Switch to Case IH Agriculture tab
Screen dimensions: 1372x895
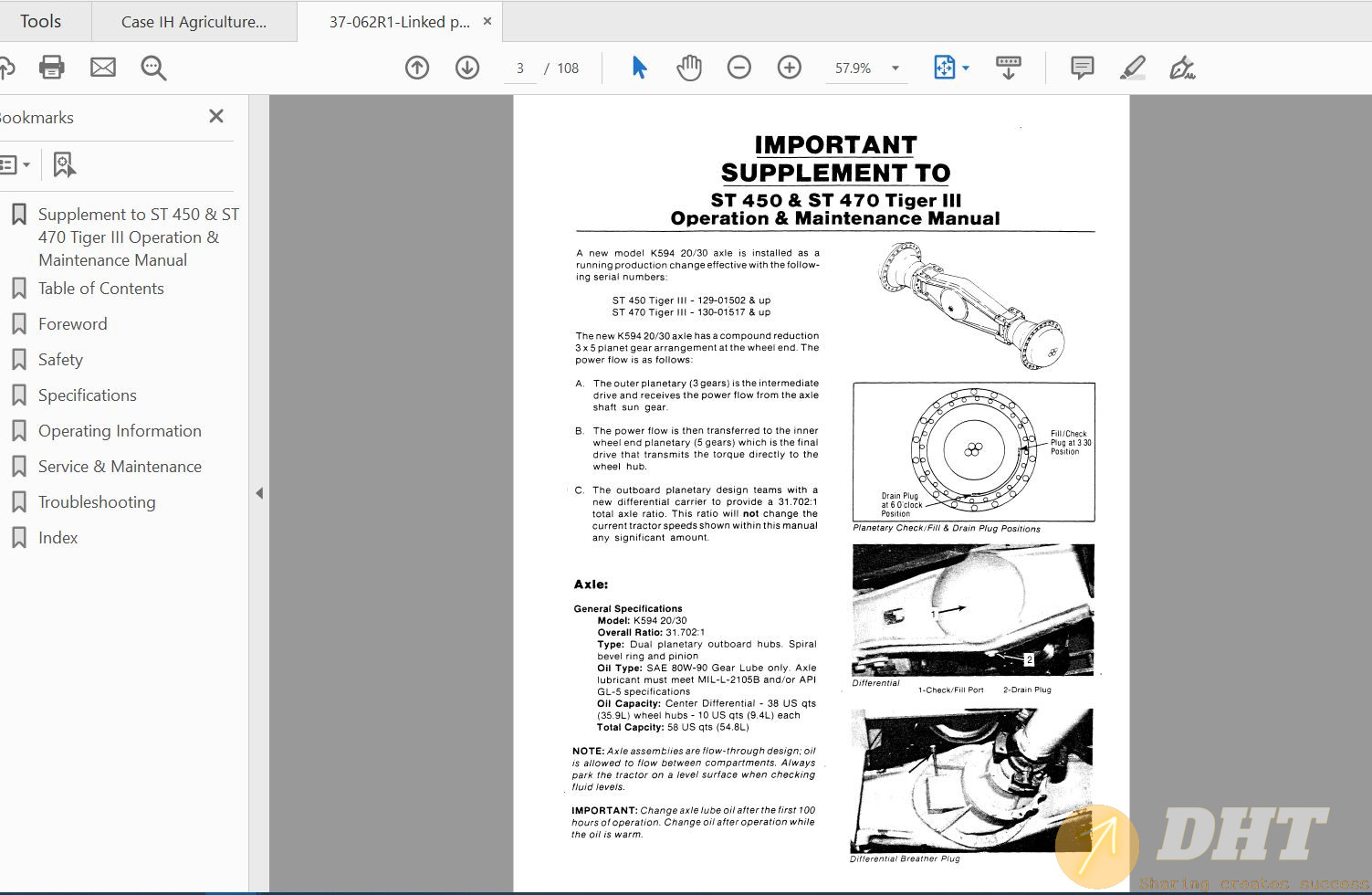coord(194,22)
